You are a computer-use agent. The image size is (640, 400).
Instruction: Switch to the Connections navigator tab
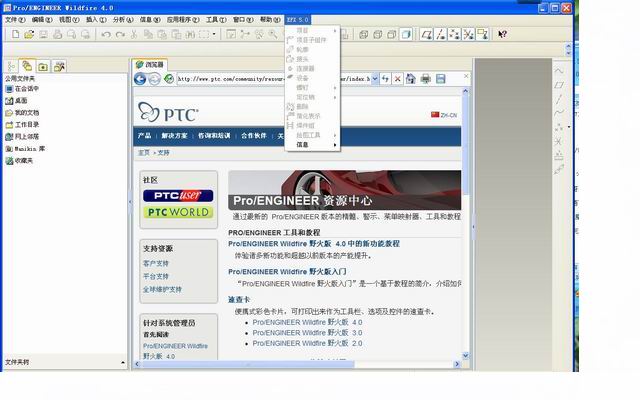pos(59,66)
